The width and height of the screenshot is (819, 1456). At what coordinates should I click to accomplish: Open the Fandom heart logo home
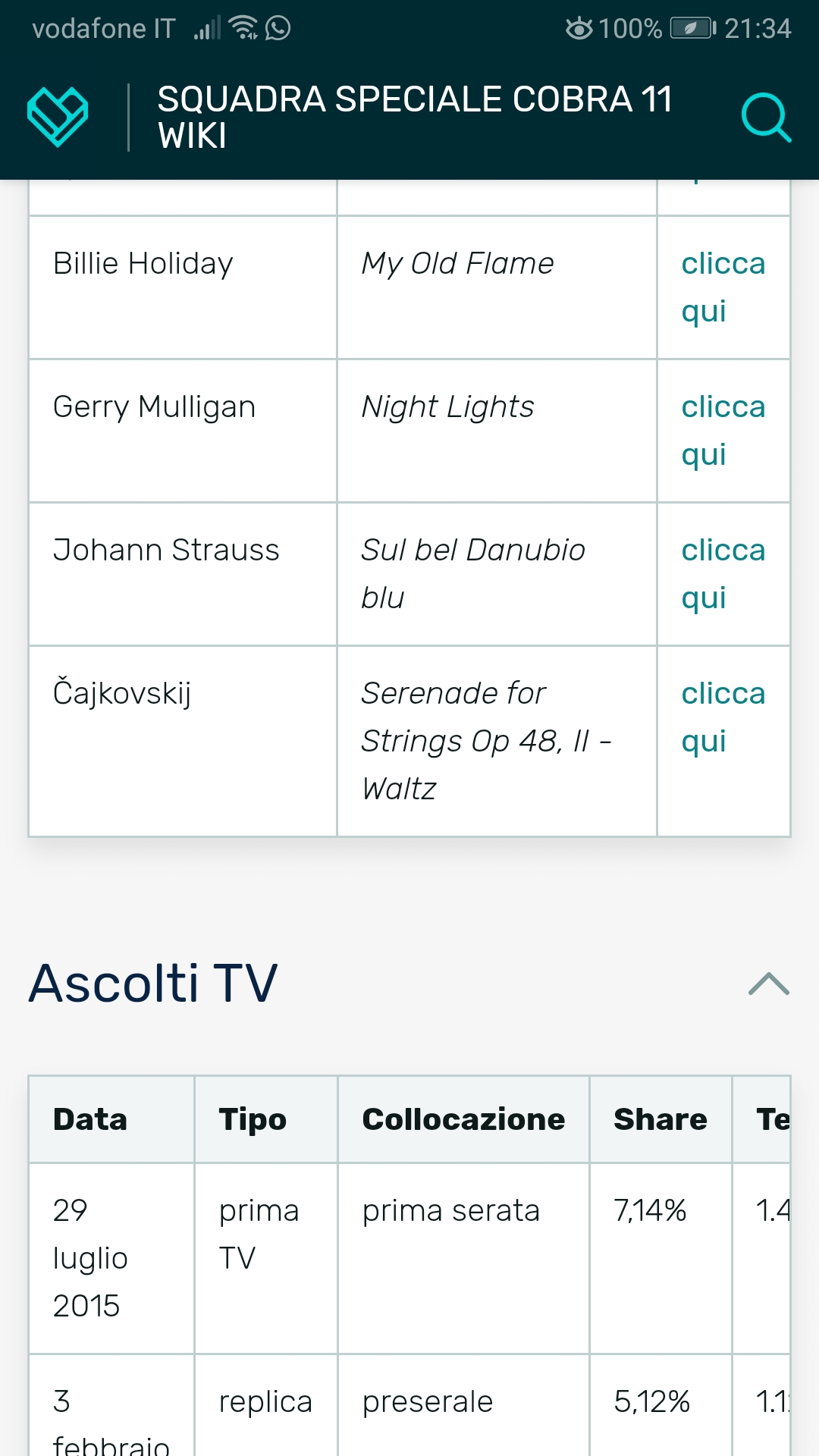[58, 117]
